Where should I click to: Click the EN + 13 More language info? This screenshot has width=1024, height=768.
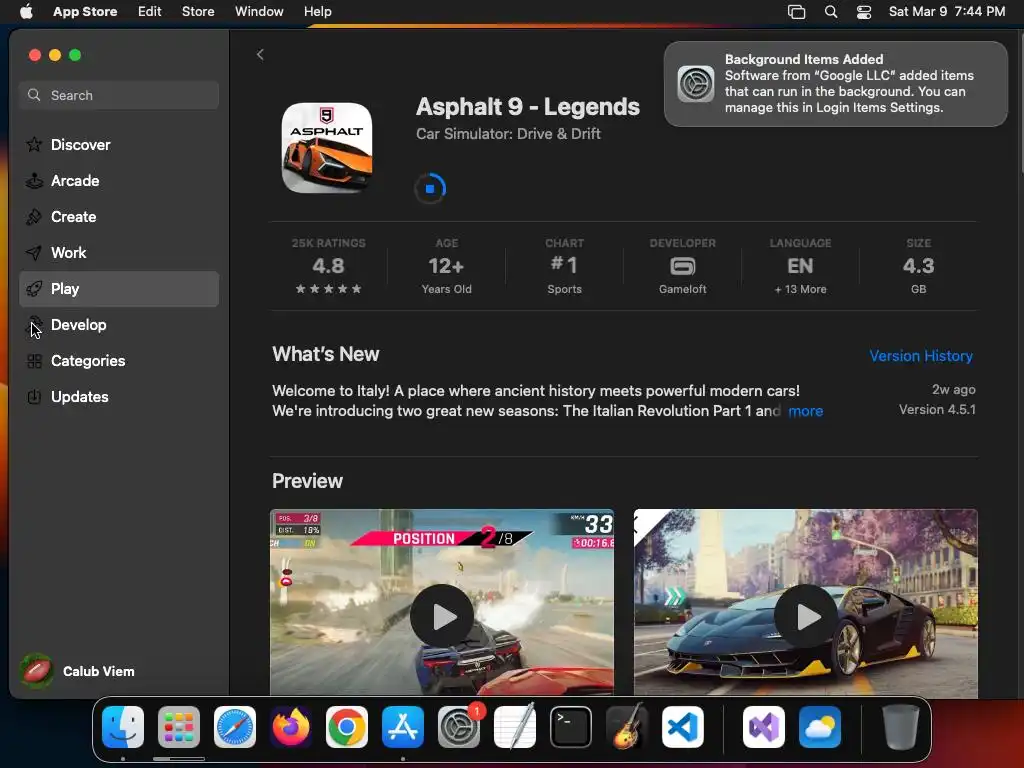point(800,266)
